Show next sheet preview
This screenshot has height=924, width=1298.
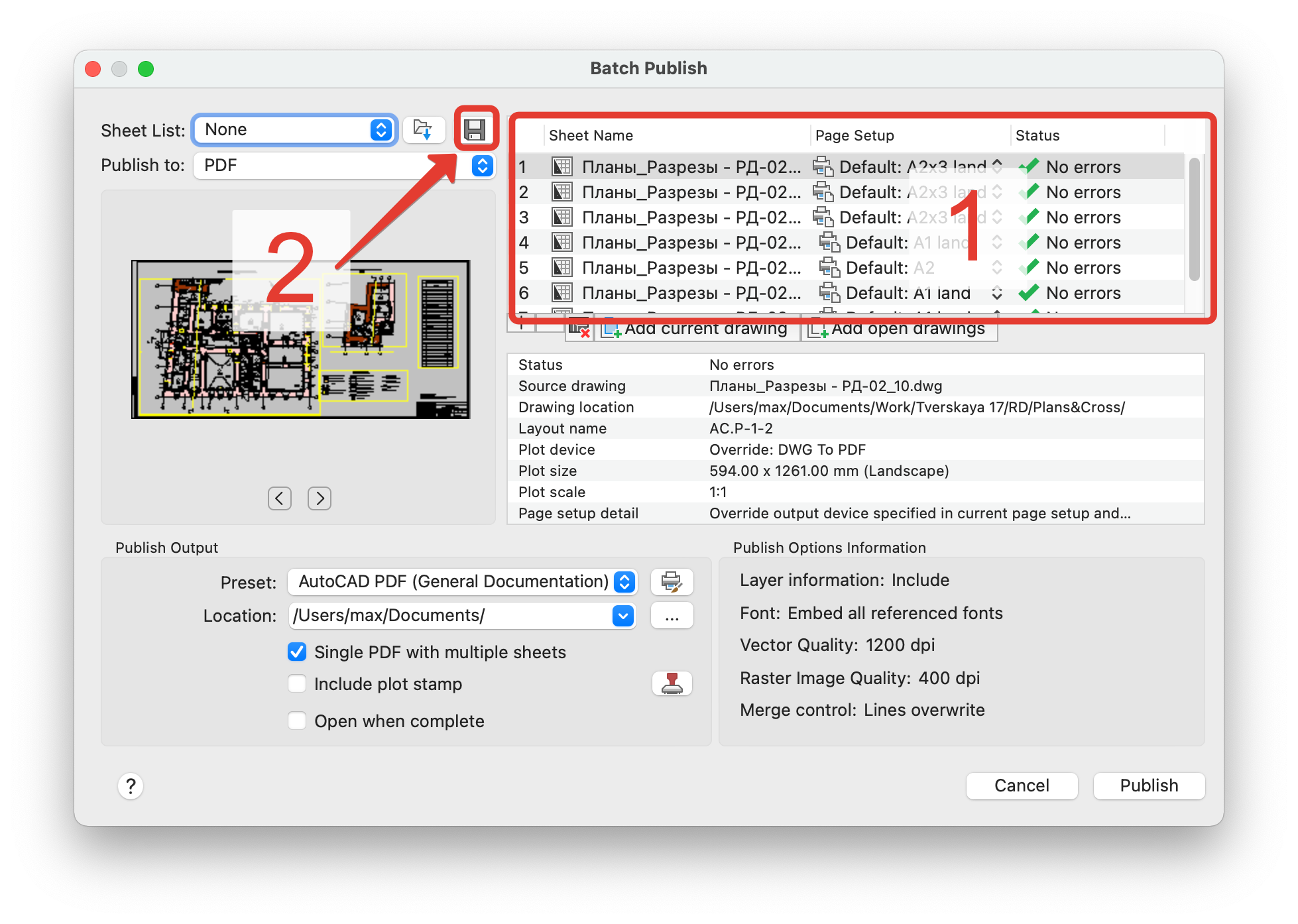(x=319, y=498)
